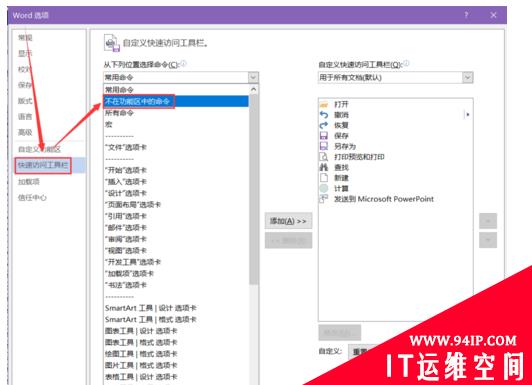Screen dimensions: 532x385
Task: Choose SmartArt 工具 | 格式 选项卡
Action: pyautogui.click(x=176, y=320)
